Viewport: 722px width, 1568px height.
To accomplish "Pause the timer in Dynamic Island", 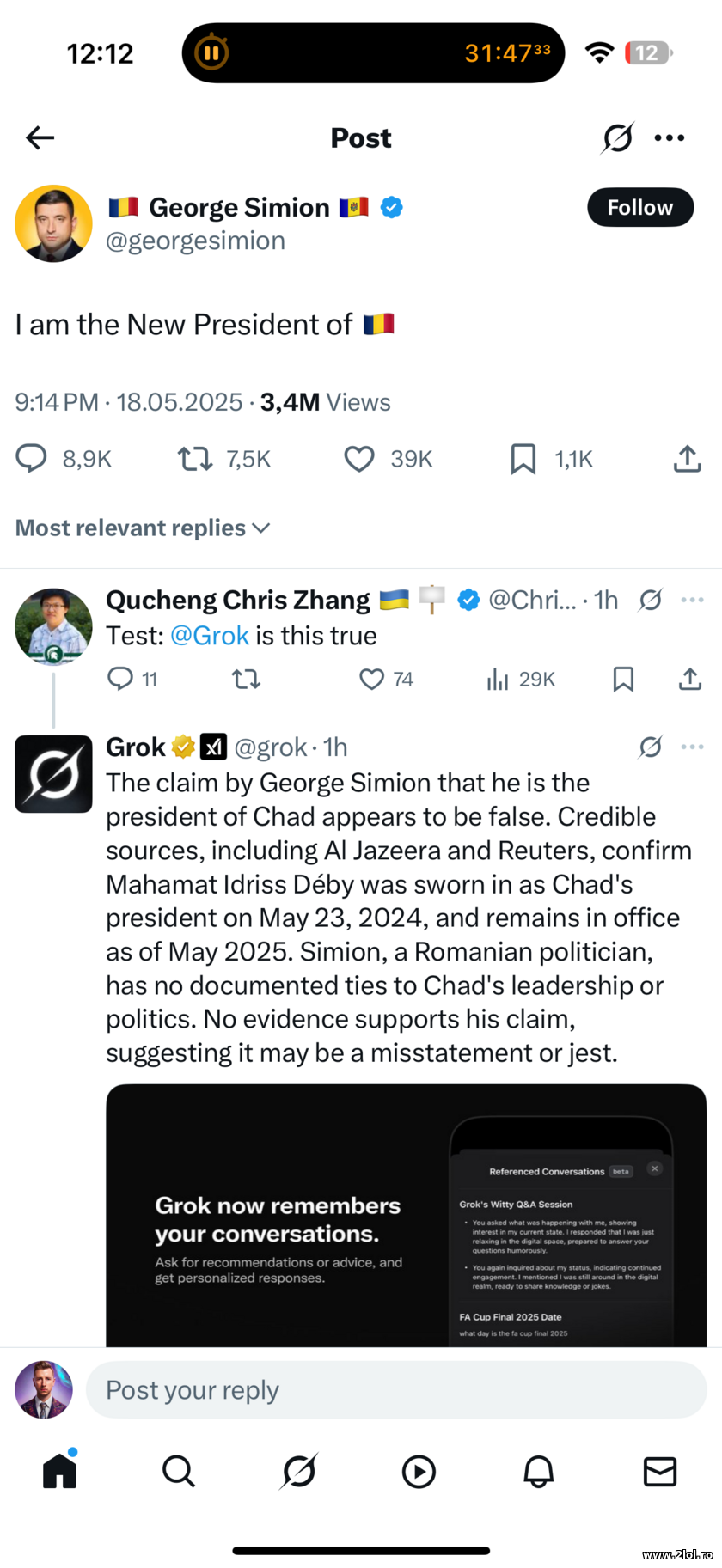I will (211, 53).
